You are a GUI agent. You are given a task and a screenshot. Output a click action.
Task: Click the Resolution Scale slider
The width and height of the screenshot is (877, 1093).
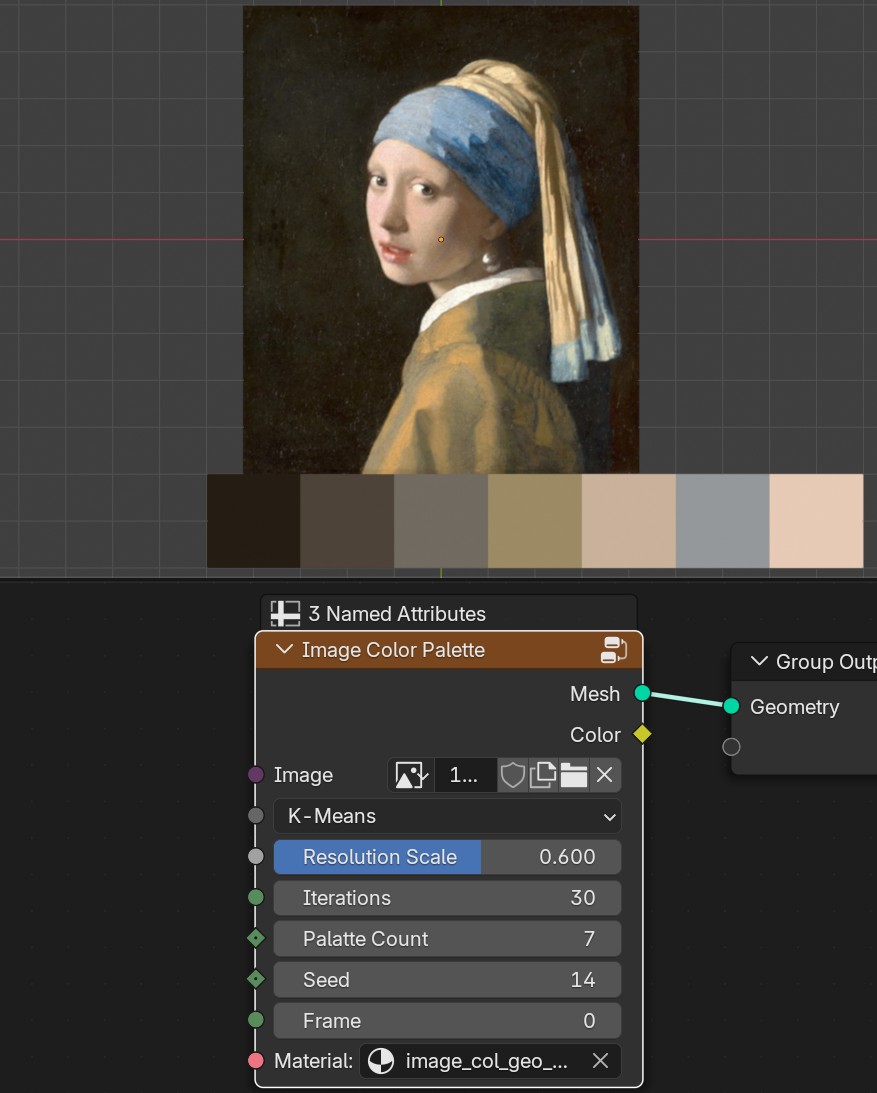[x=447, y=857]
